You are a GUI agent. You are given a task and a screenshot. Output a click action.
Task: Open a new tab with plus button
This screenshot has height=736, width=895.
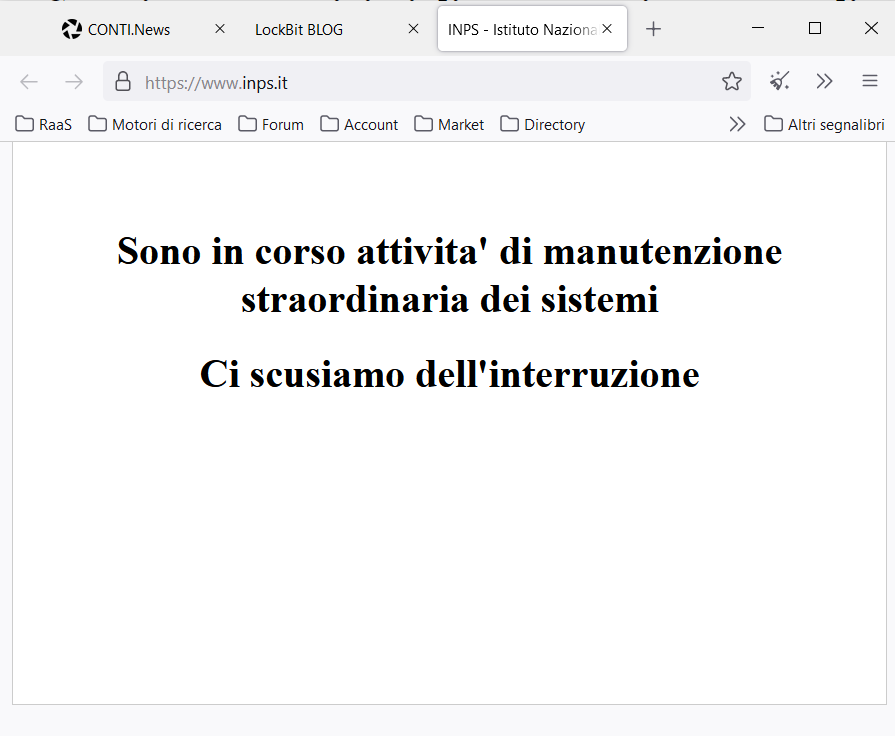click(x=653, y=29)
